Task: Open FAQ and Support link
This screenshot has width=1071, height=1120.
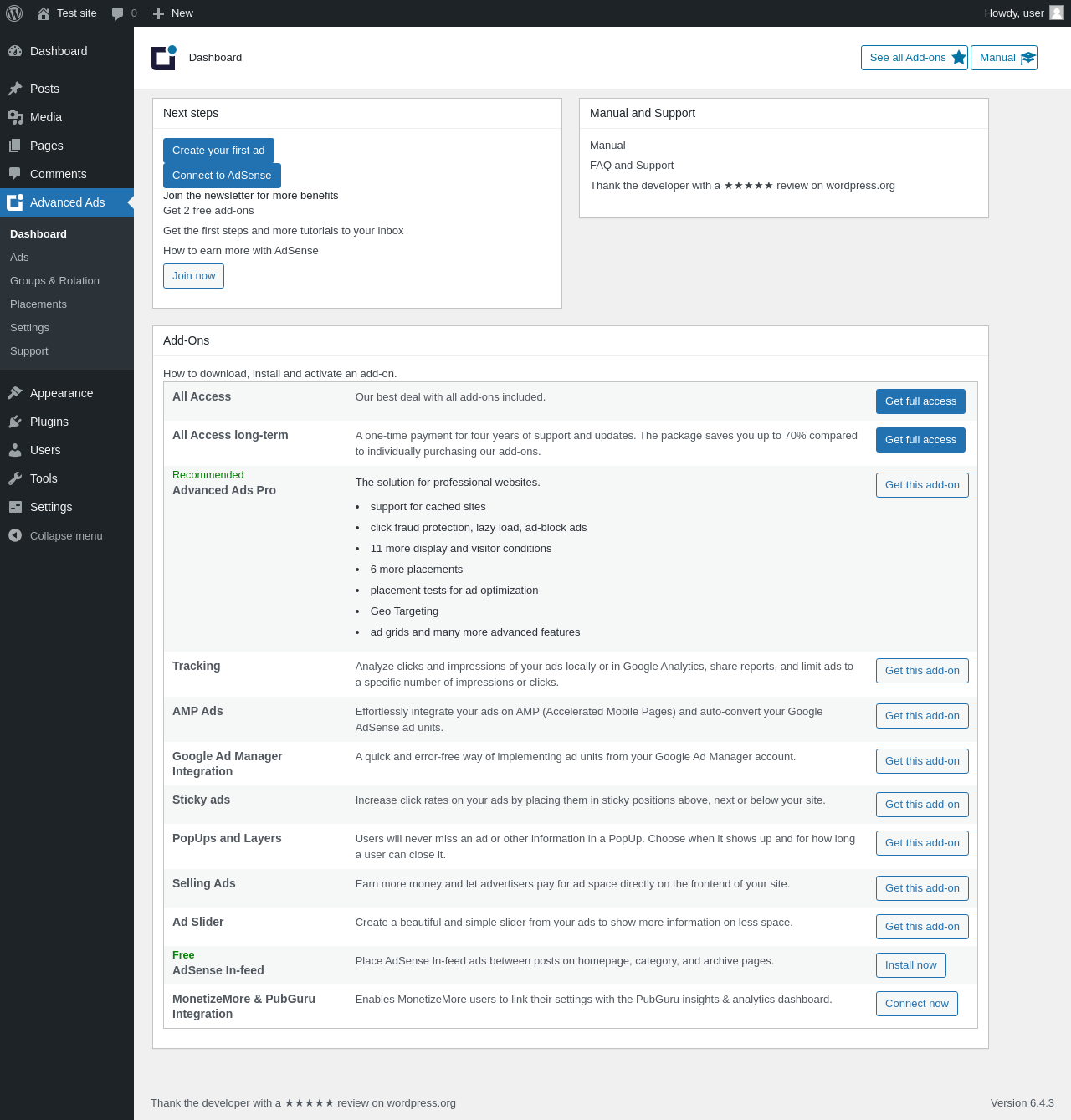Action: click(x=632, y=166)
